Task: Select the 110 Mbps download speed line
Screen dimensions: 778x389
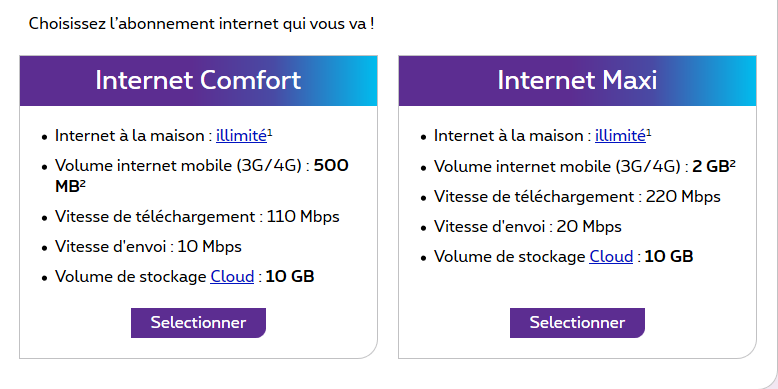Action: tap(197, 217)
